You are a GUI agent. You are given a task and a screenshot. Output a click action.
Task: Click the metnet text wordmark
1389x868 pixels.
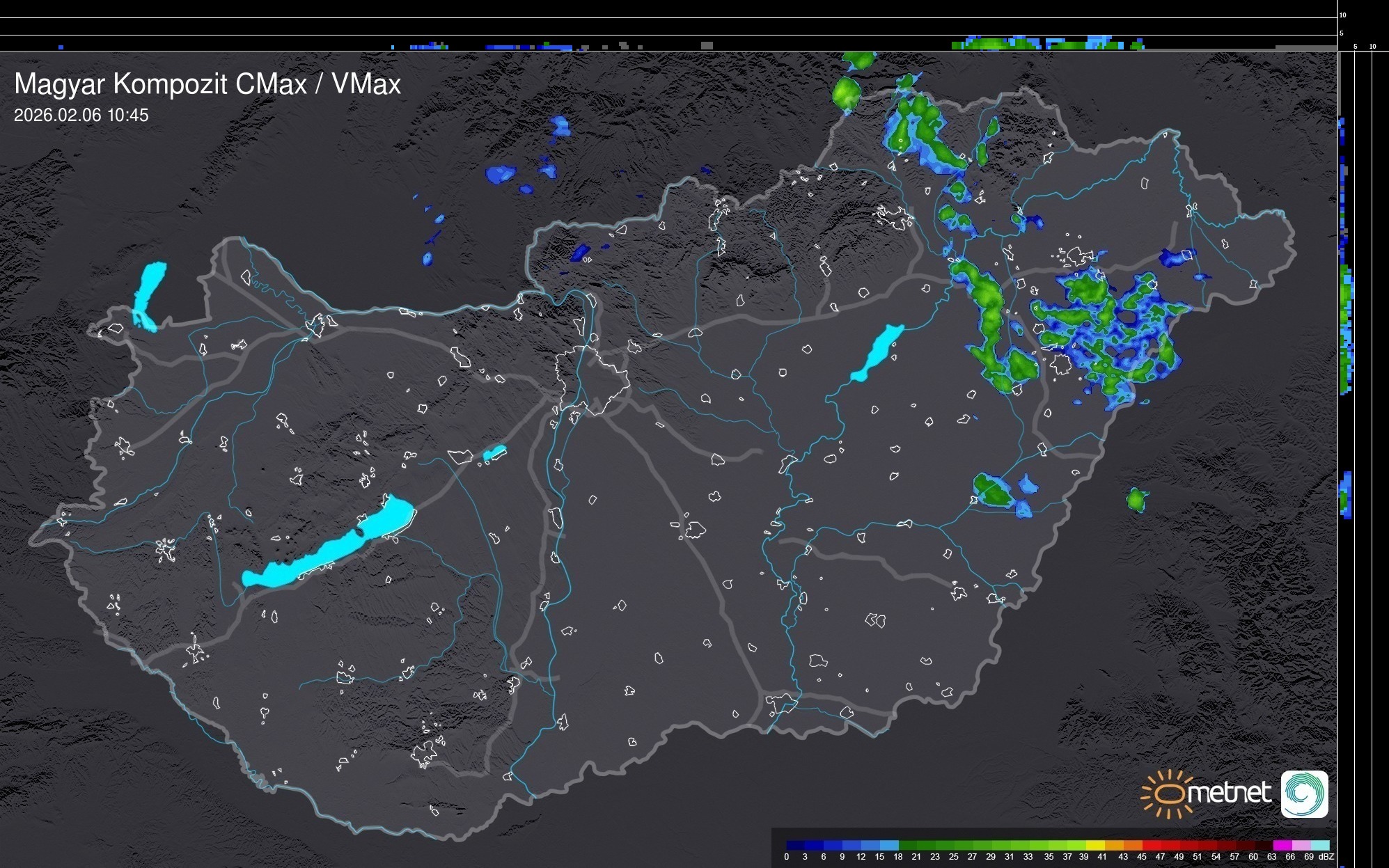pyautogui.click(x=1229, y=792)
